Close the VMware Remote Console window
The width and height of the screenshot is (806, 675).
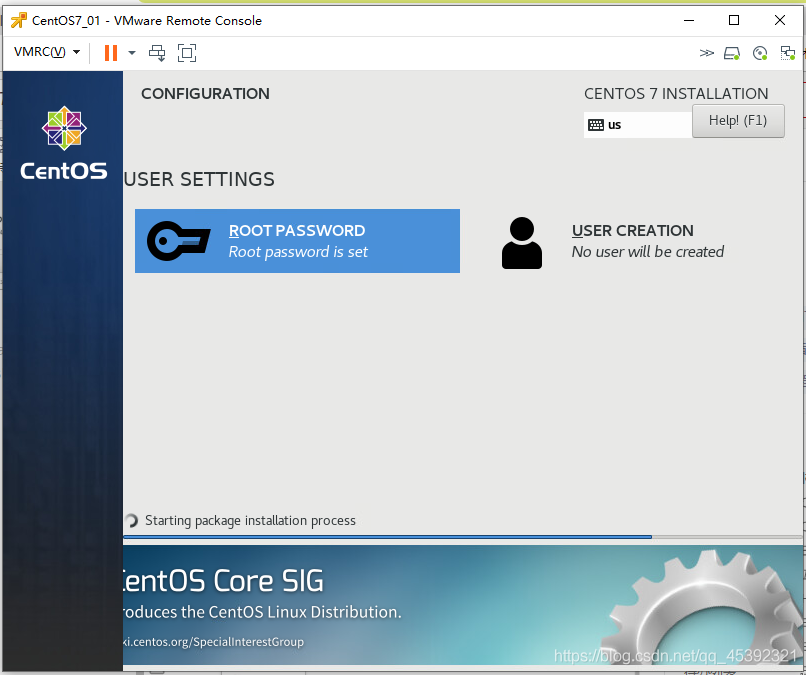coord(780,21)
